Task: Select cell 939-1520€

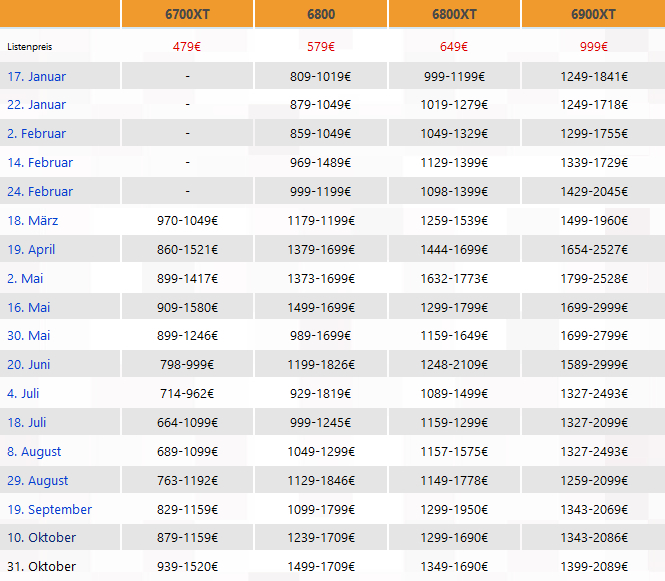Action: [x=187, y=566]
